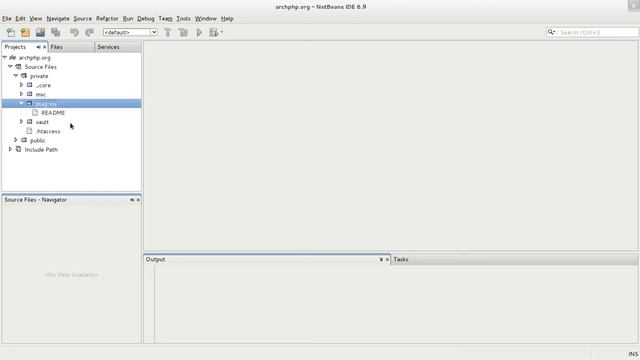The height and width of the screenshot is (360, 640).
Task: Click the Save All toolbar icon
Action: [56, 32]
